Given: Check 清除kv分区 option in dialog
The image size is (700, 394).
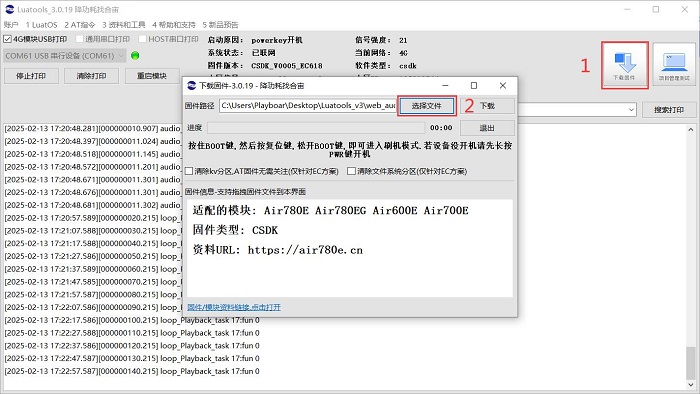Looking at the screenshot, I should (x=189, y=171).
